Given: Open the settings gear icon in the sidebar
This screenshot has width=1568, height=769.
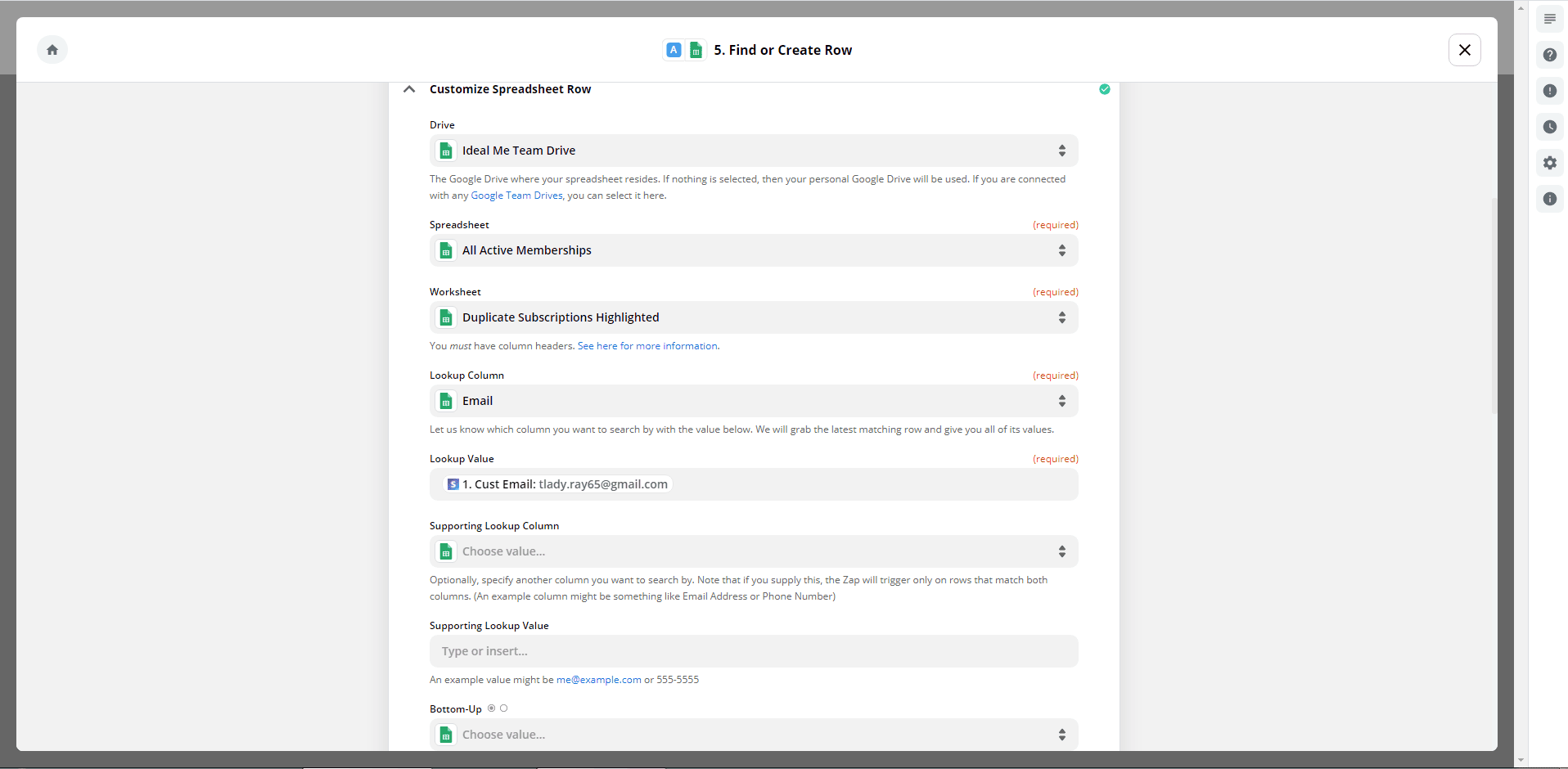Looking at the screenshot, I should point(1549,163).
